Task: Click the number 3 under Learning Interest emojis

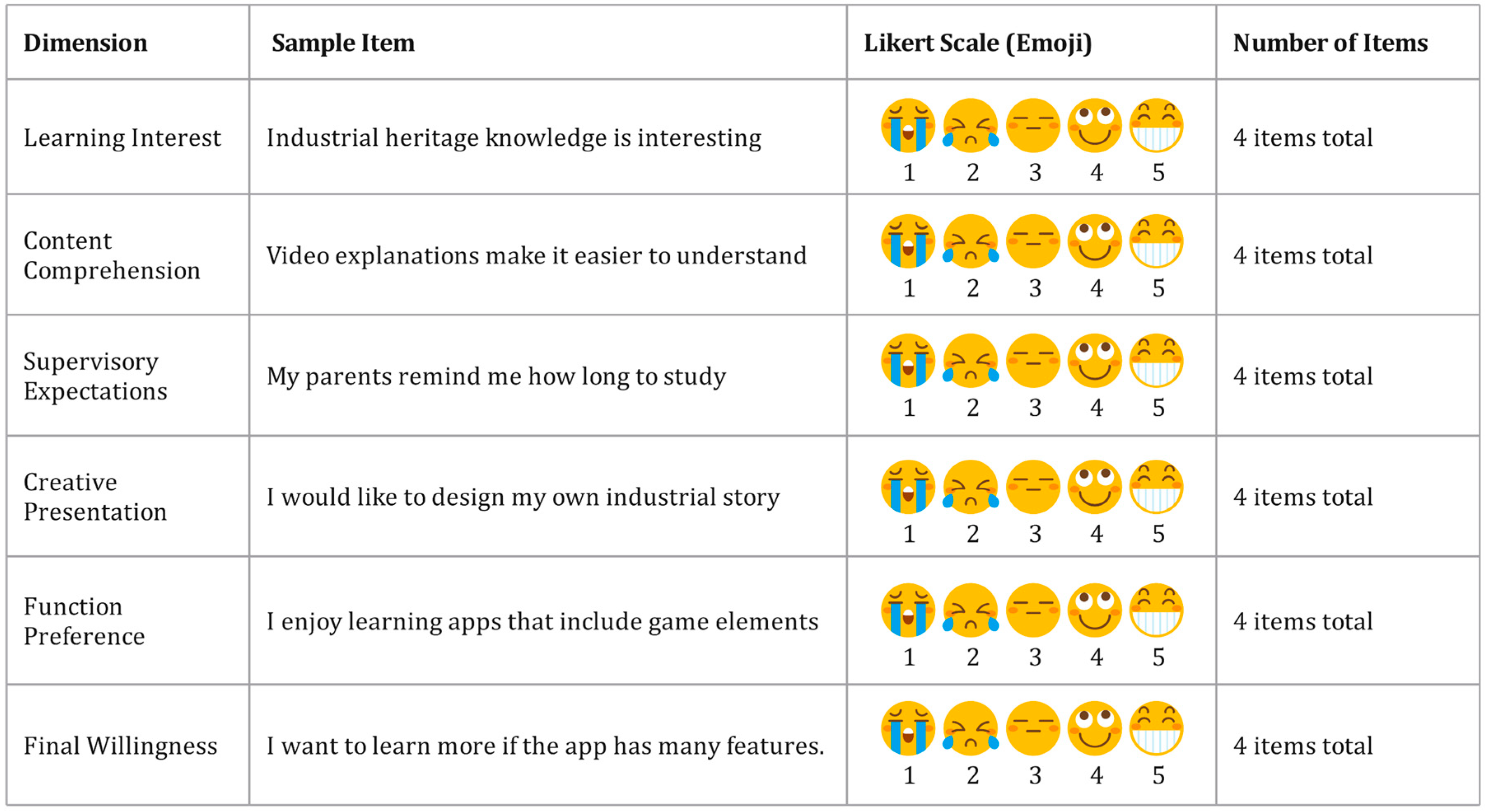Action: pos(1035,172)
